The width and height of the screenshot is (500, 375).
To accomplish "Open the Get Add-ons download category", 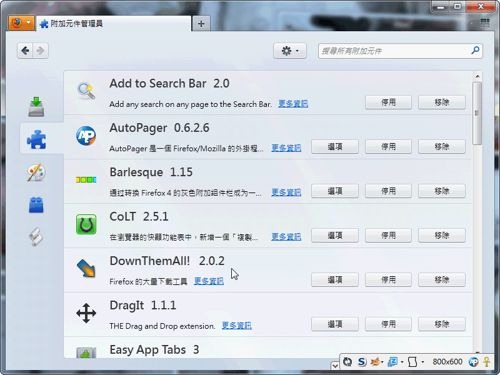I will (x=36, y=107).
